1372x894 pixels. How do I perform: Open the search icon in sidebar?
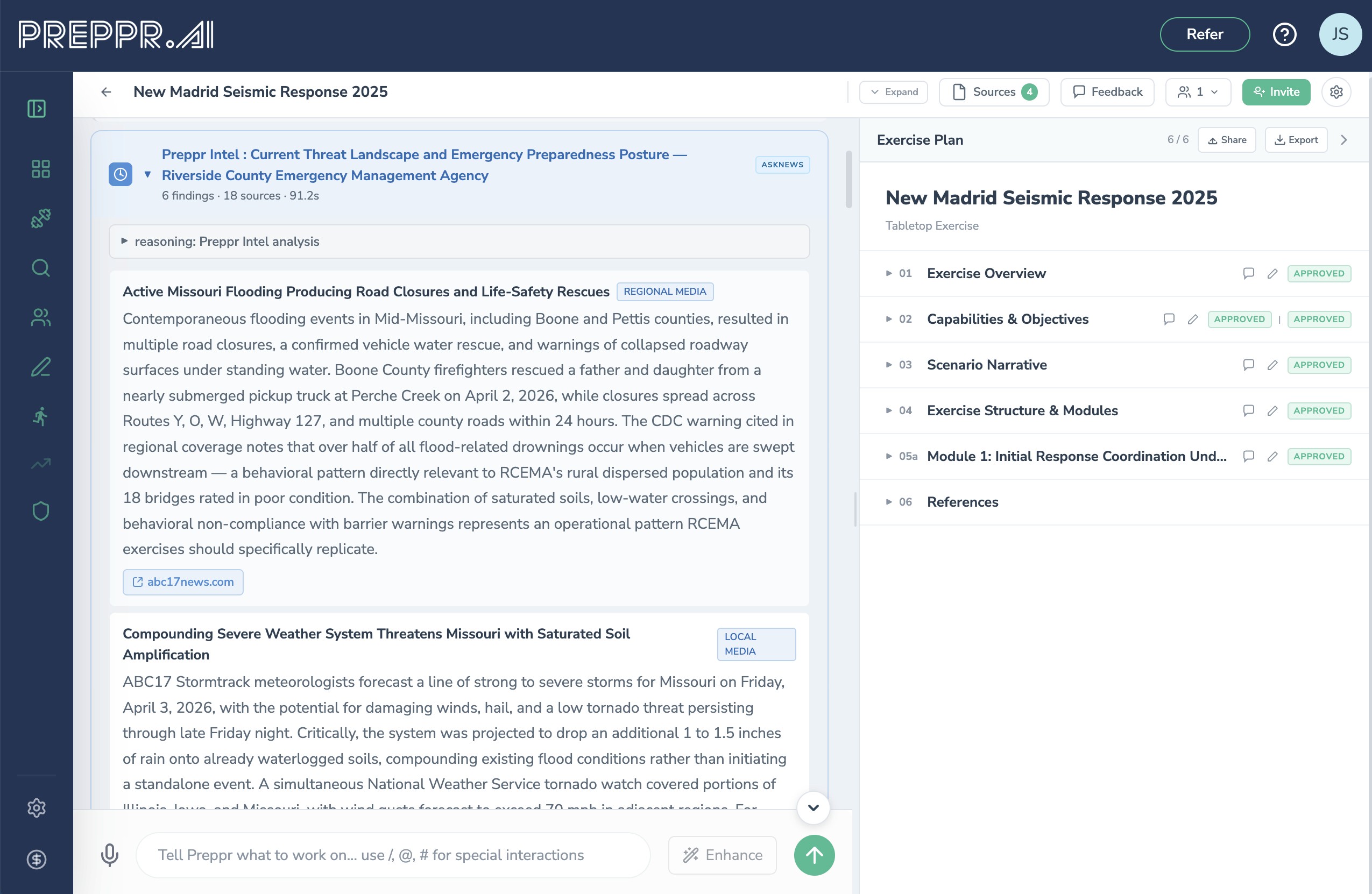point(40,268)
